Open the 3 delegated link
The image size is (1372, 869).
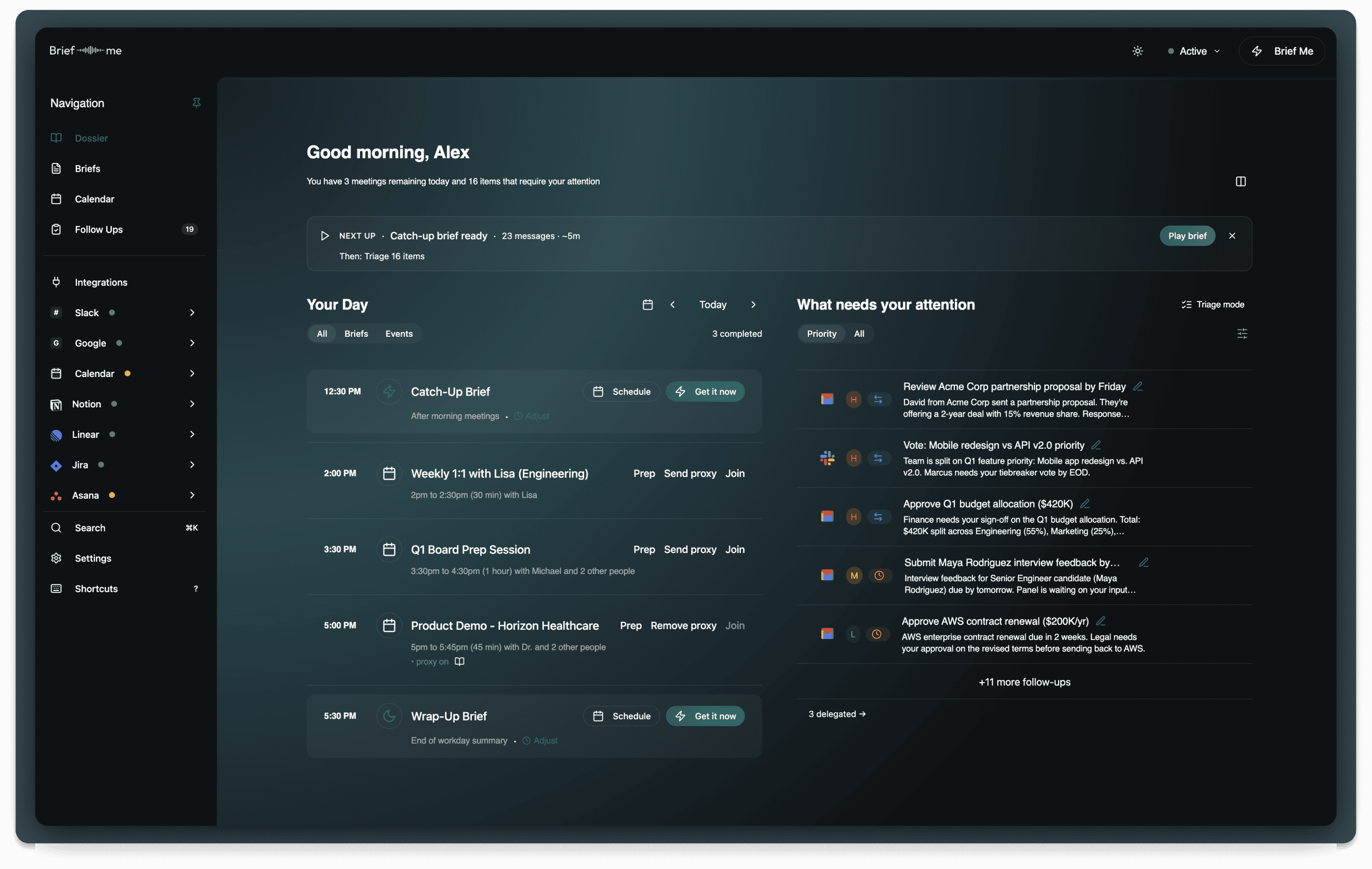[837, 714]
